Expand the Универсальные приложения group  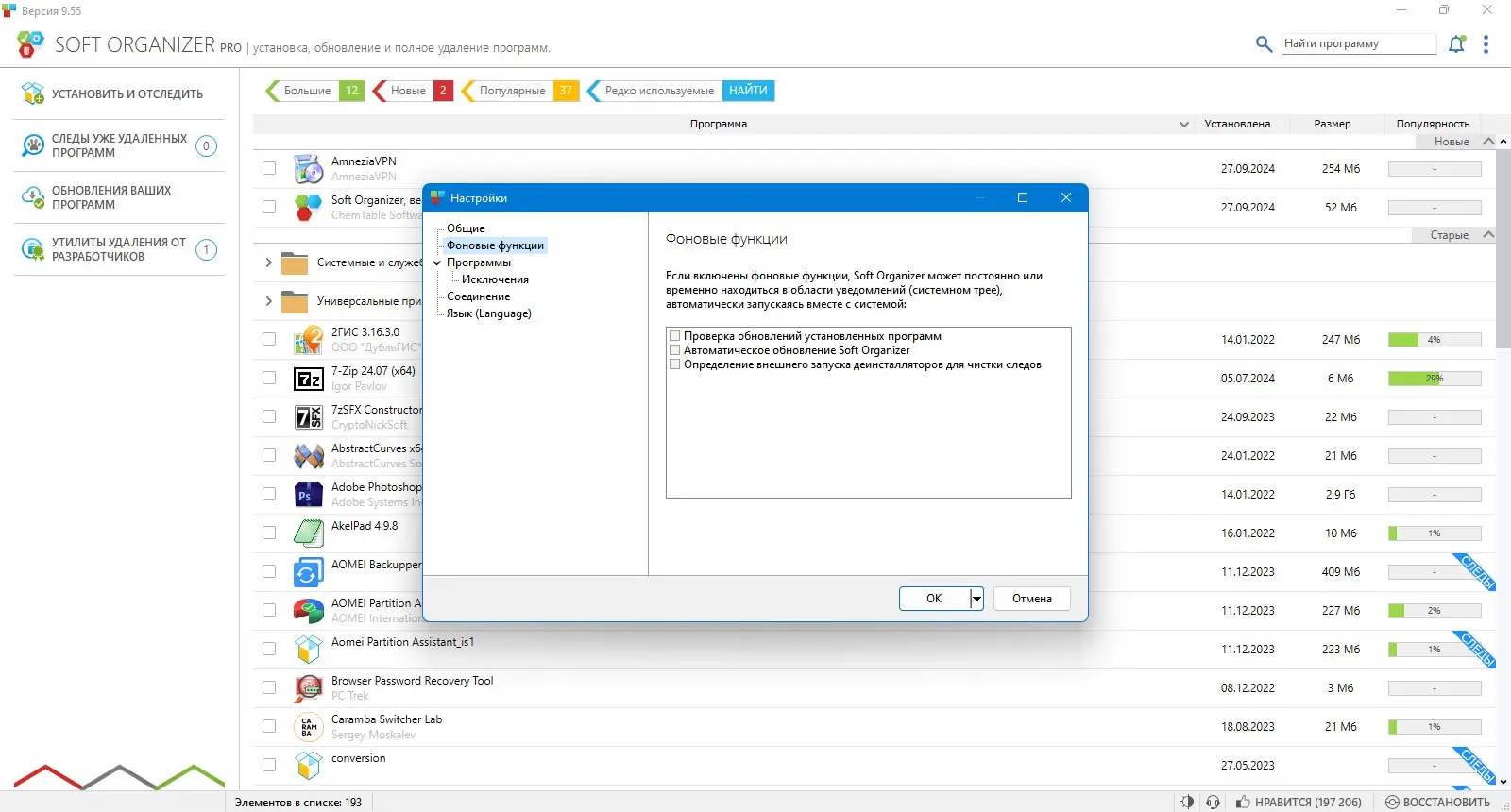(x=268, y=301)
